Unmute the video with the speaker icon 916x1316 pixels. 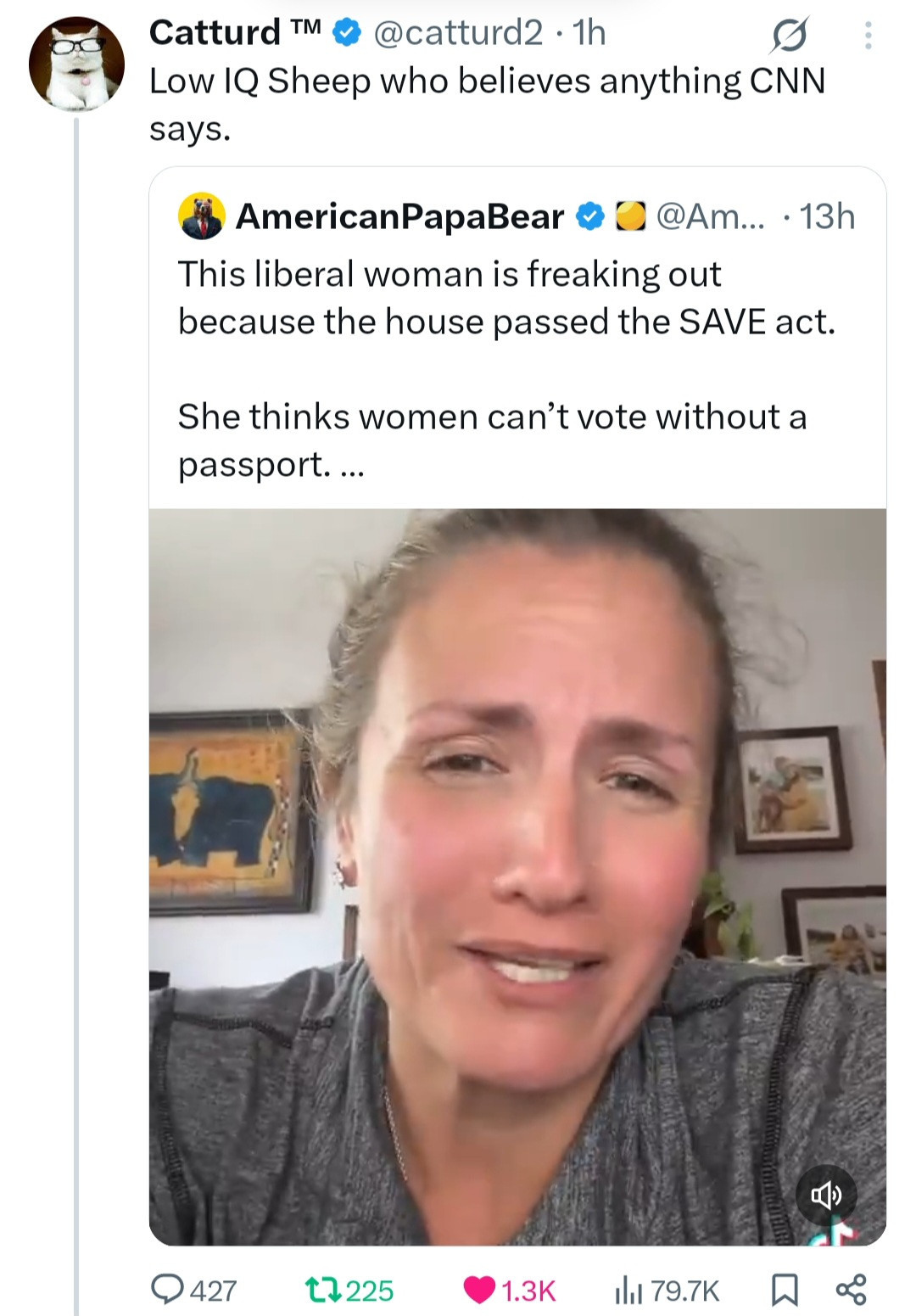(x=826, y=1196)
